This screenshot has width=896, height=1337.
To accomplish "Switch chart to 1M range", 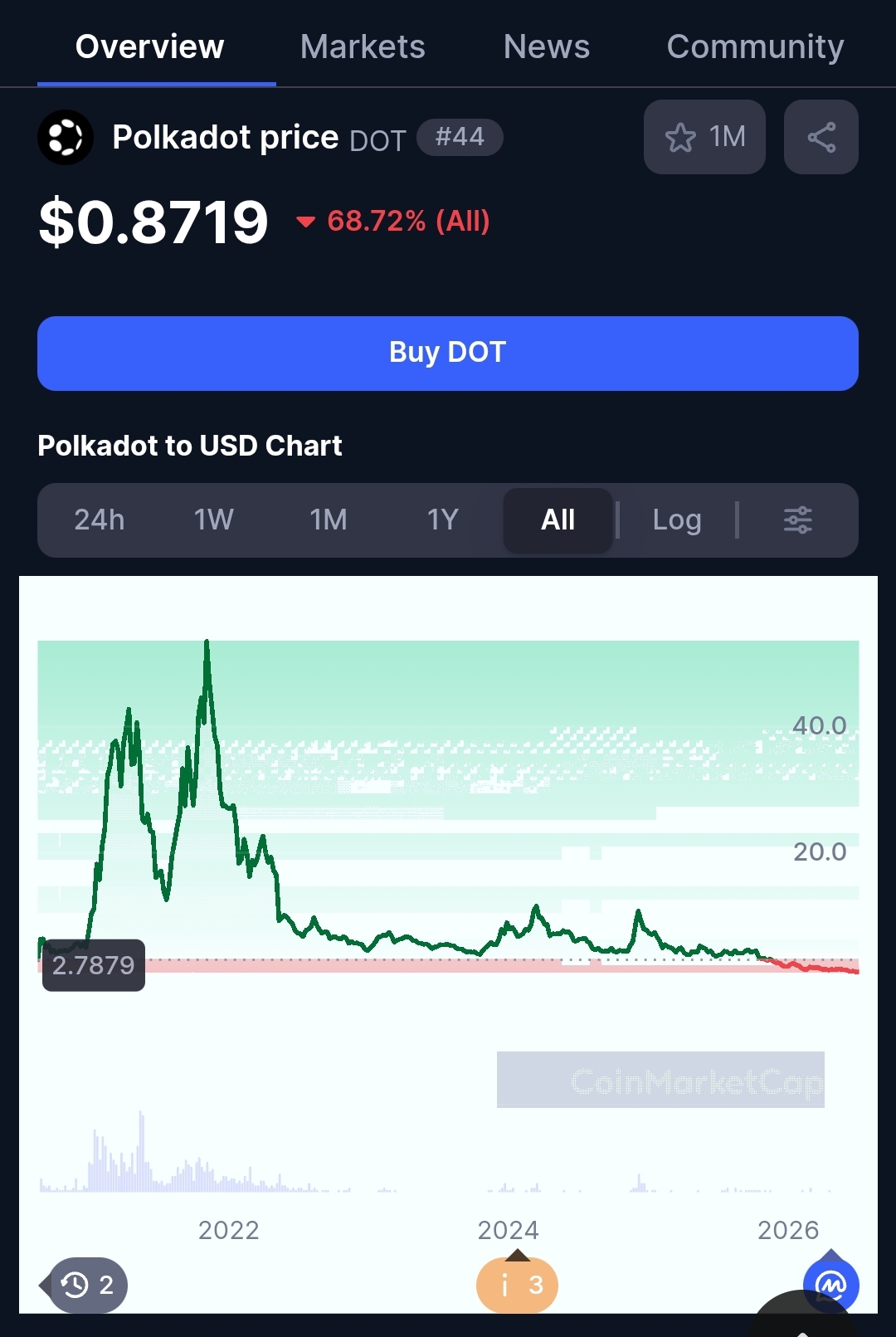I will click(x=329, y=520).
